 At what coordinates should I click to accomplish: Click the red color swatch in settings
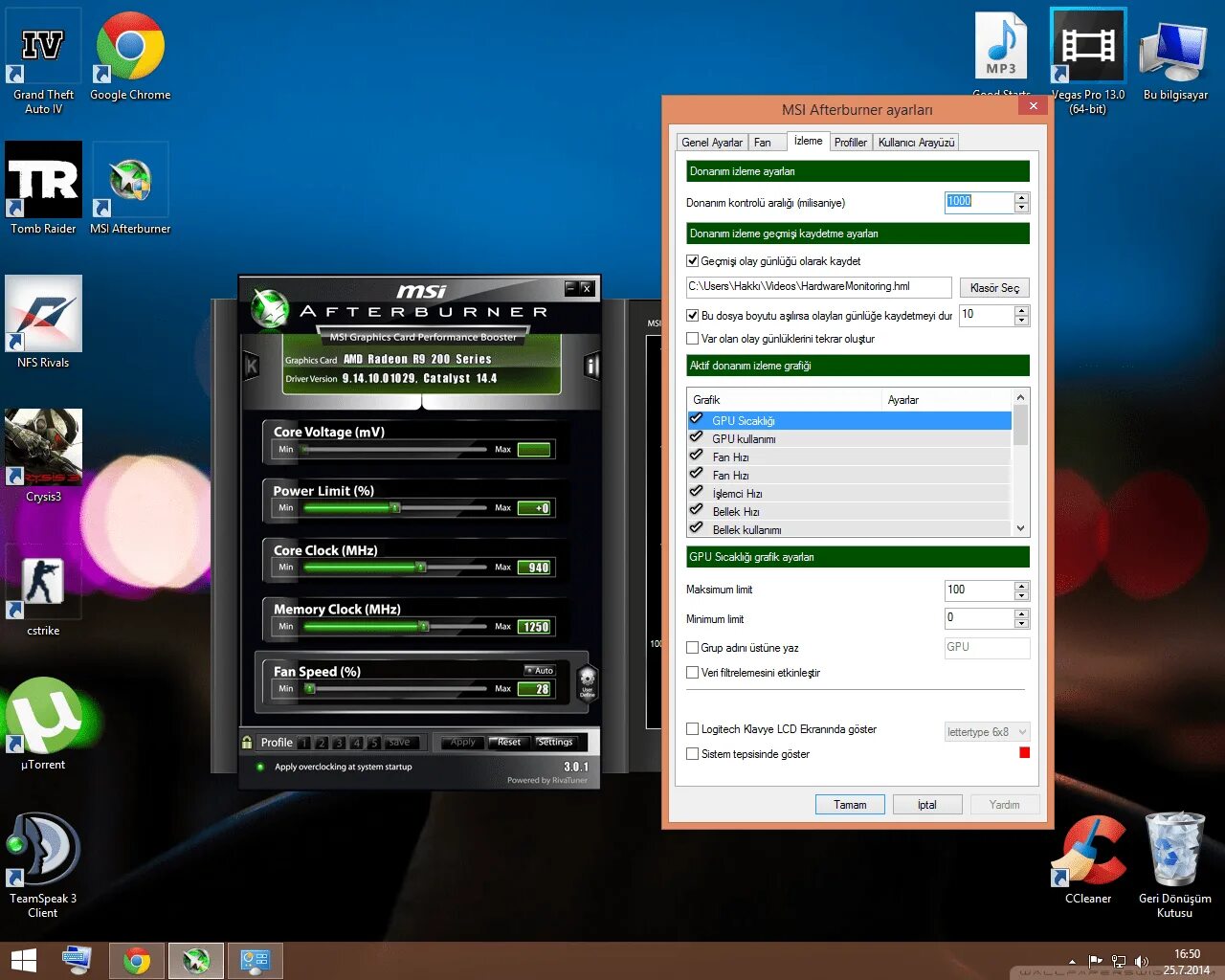point(1025,753)
